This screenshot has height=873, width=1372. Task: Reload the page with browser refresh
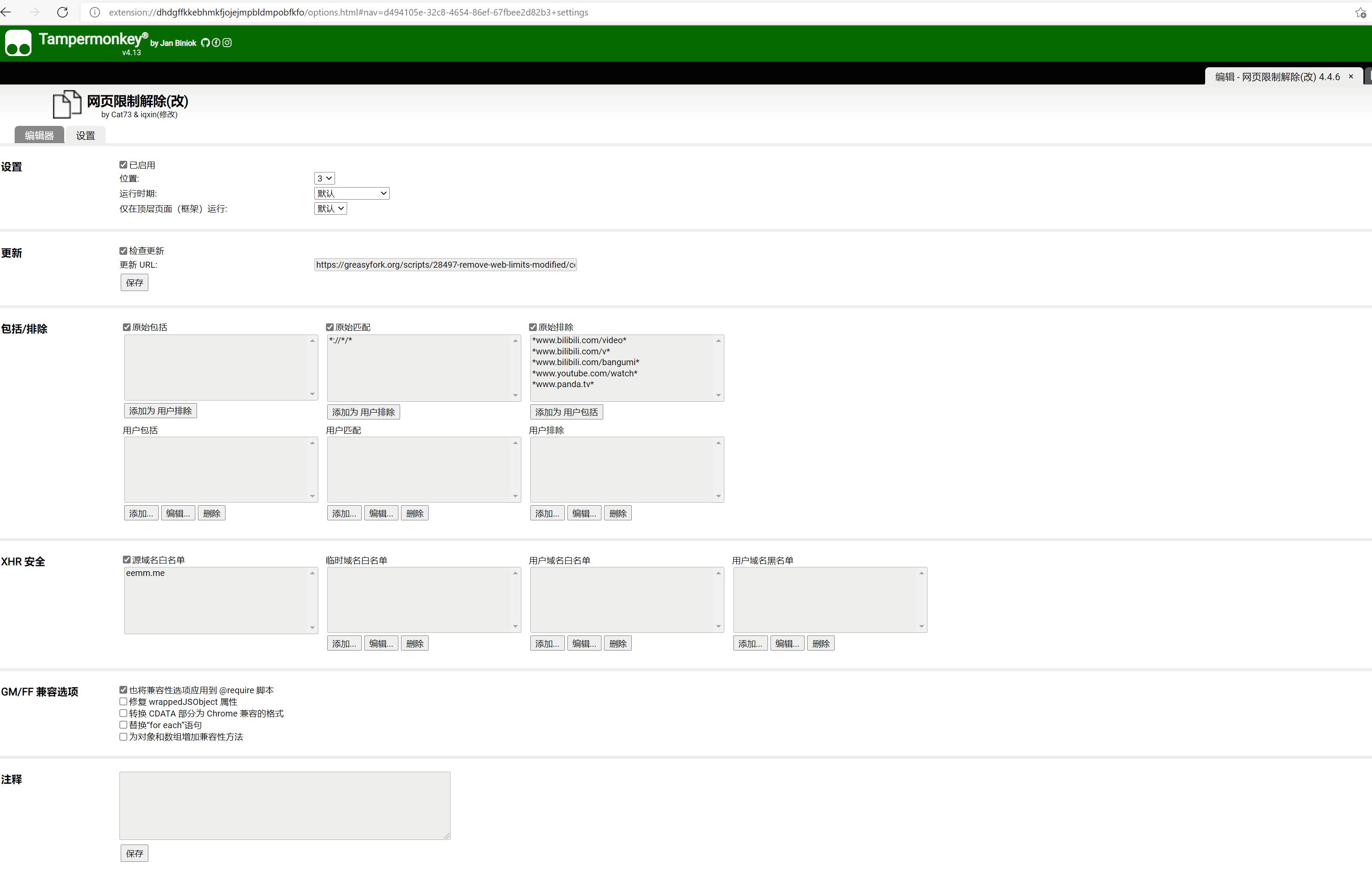[63, 12]
